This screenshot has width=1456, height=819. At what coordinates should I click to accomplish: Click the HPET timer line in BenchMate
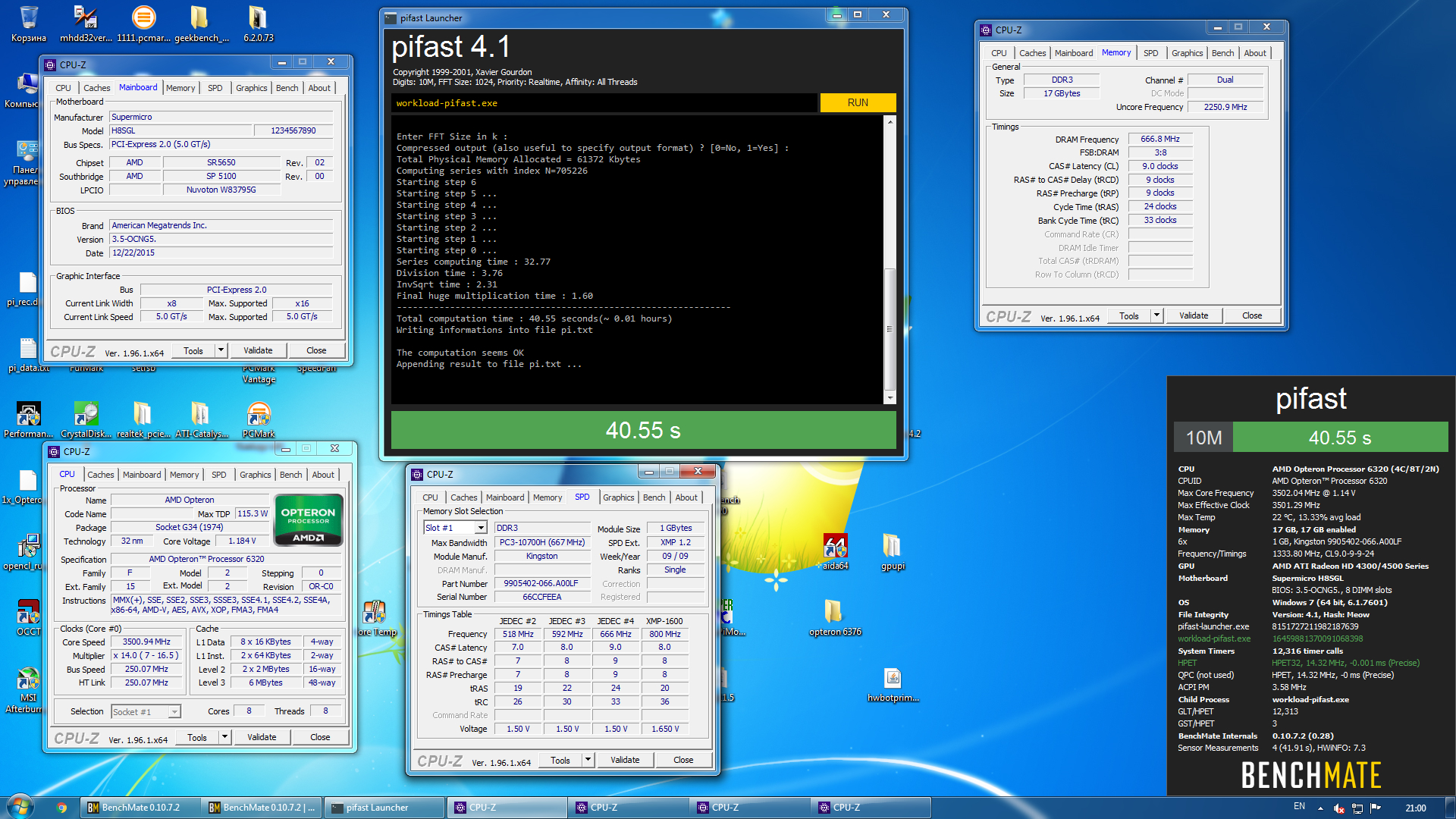pos(1298,663)
